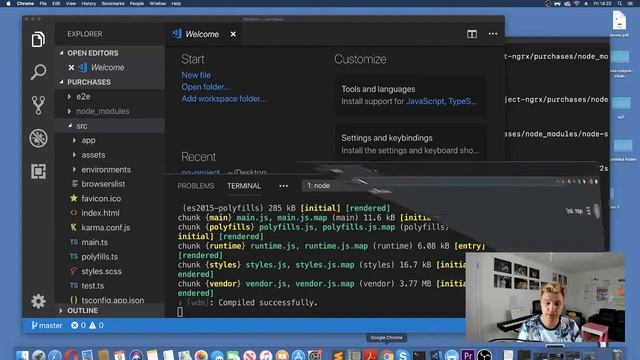The image size is (640, 360).
Task: Open the Manage gear menu
Action: [38, 301]
